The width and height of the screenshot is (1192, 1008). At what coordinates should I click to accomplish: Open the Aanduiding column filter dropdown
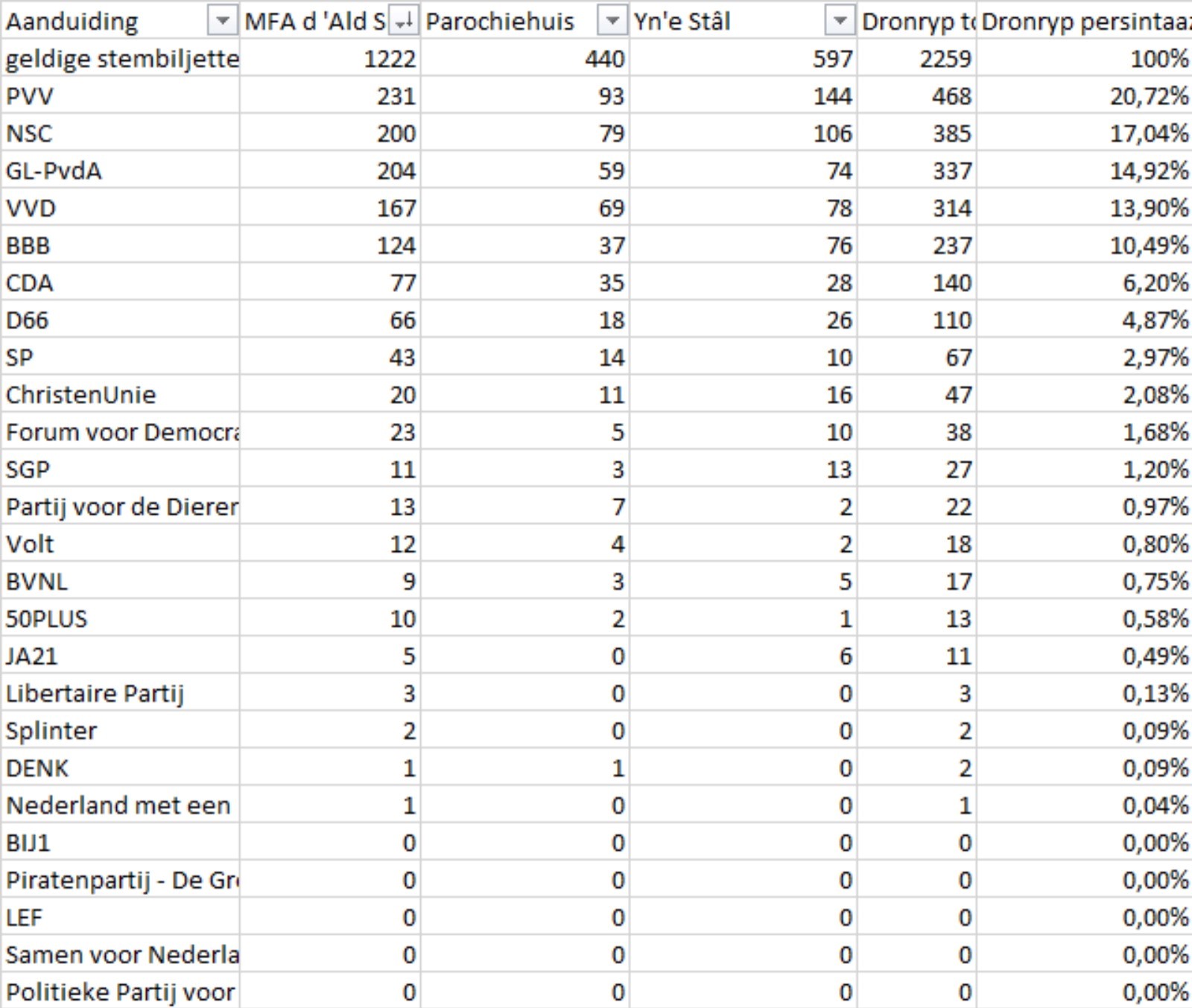[222, 22]
